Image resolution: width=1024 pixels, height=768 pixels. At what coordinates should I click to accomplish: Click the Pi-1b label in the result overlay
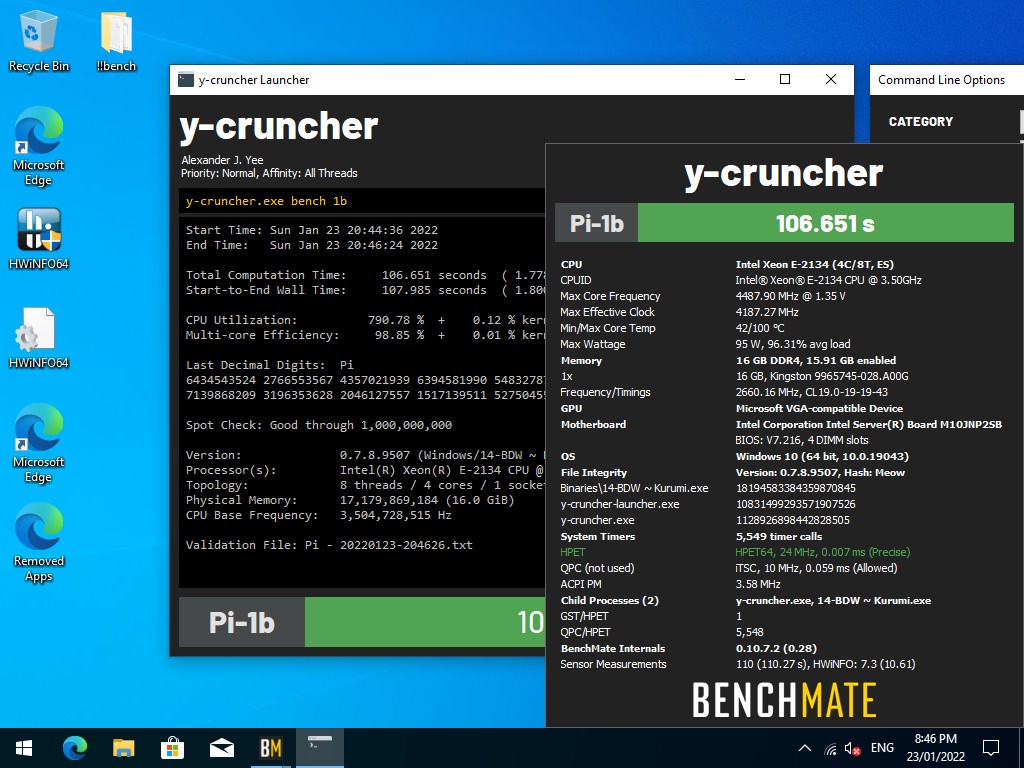tap(596, 223)
